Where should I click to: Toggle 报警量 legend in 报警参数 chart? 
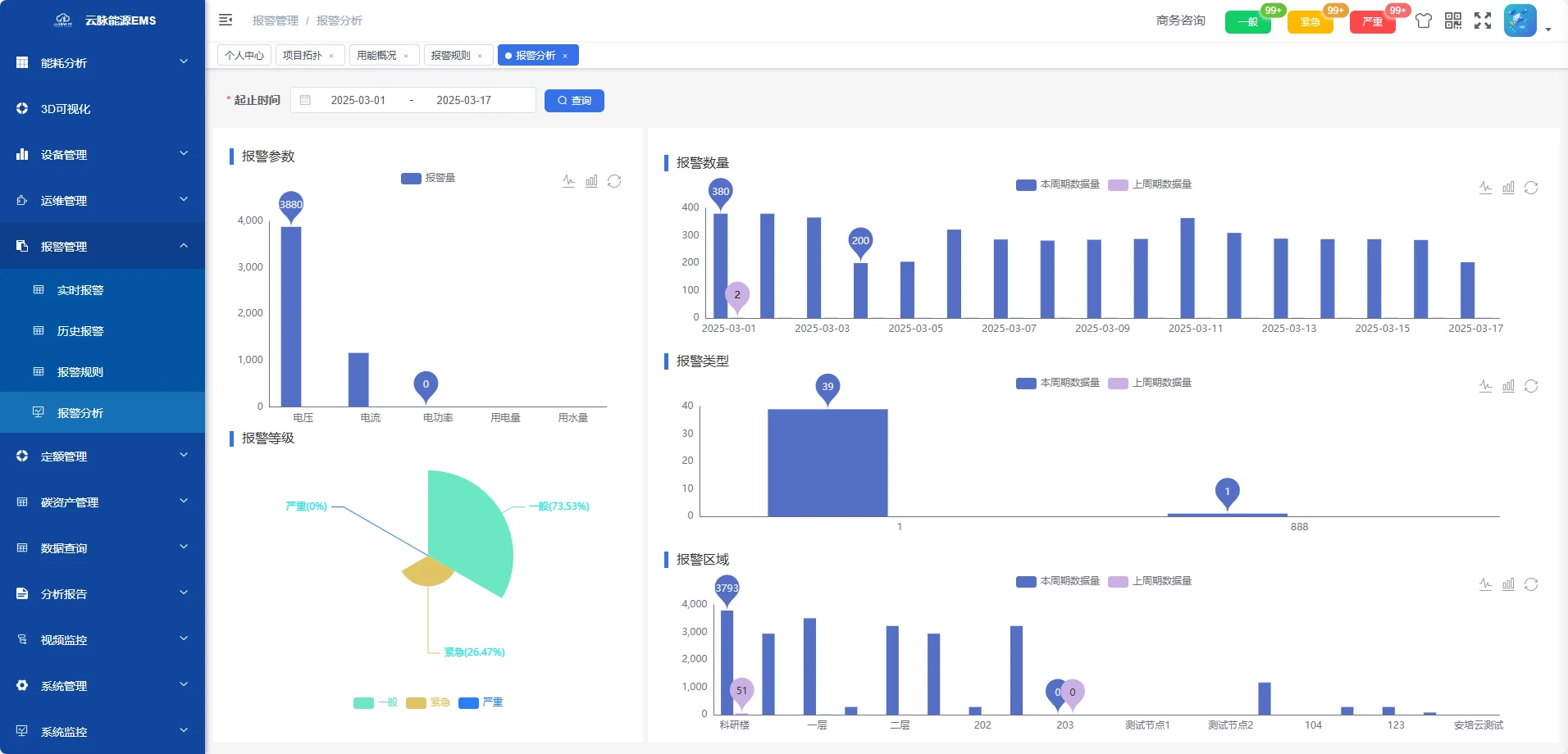click(428, 178)
